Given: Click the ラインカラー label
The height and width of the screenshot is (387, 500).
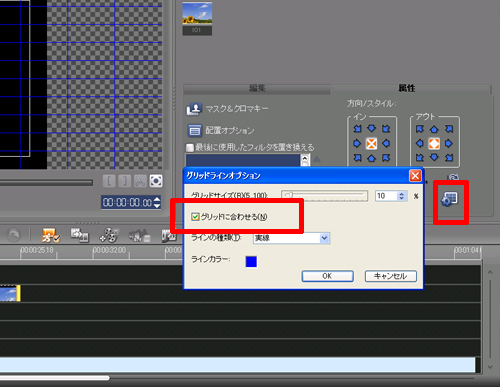Looking at the screenshot, I should coord(210,259).
